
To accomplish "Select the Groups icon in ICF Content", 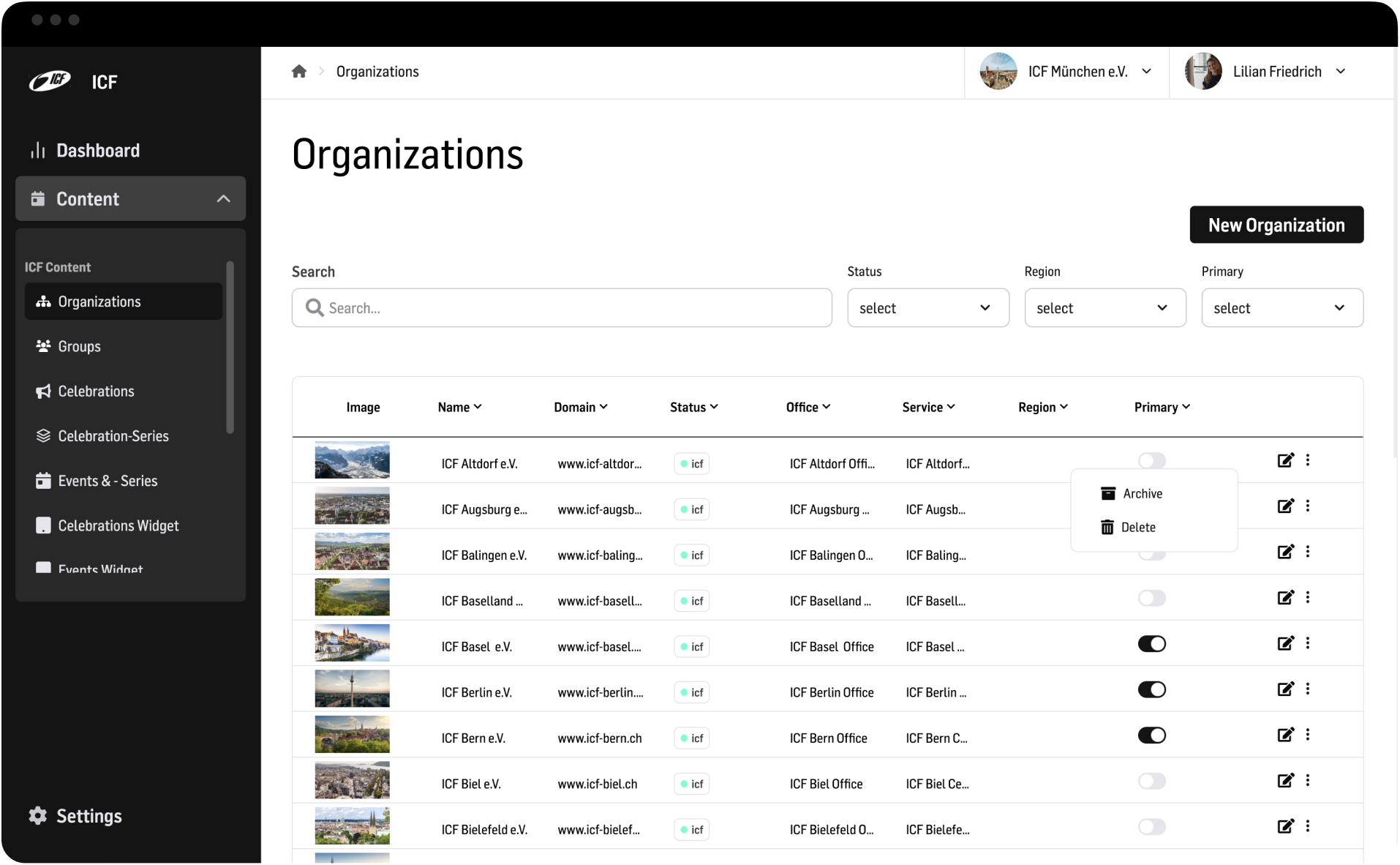I will click(44, 346).
